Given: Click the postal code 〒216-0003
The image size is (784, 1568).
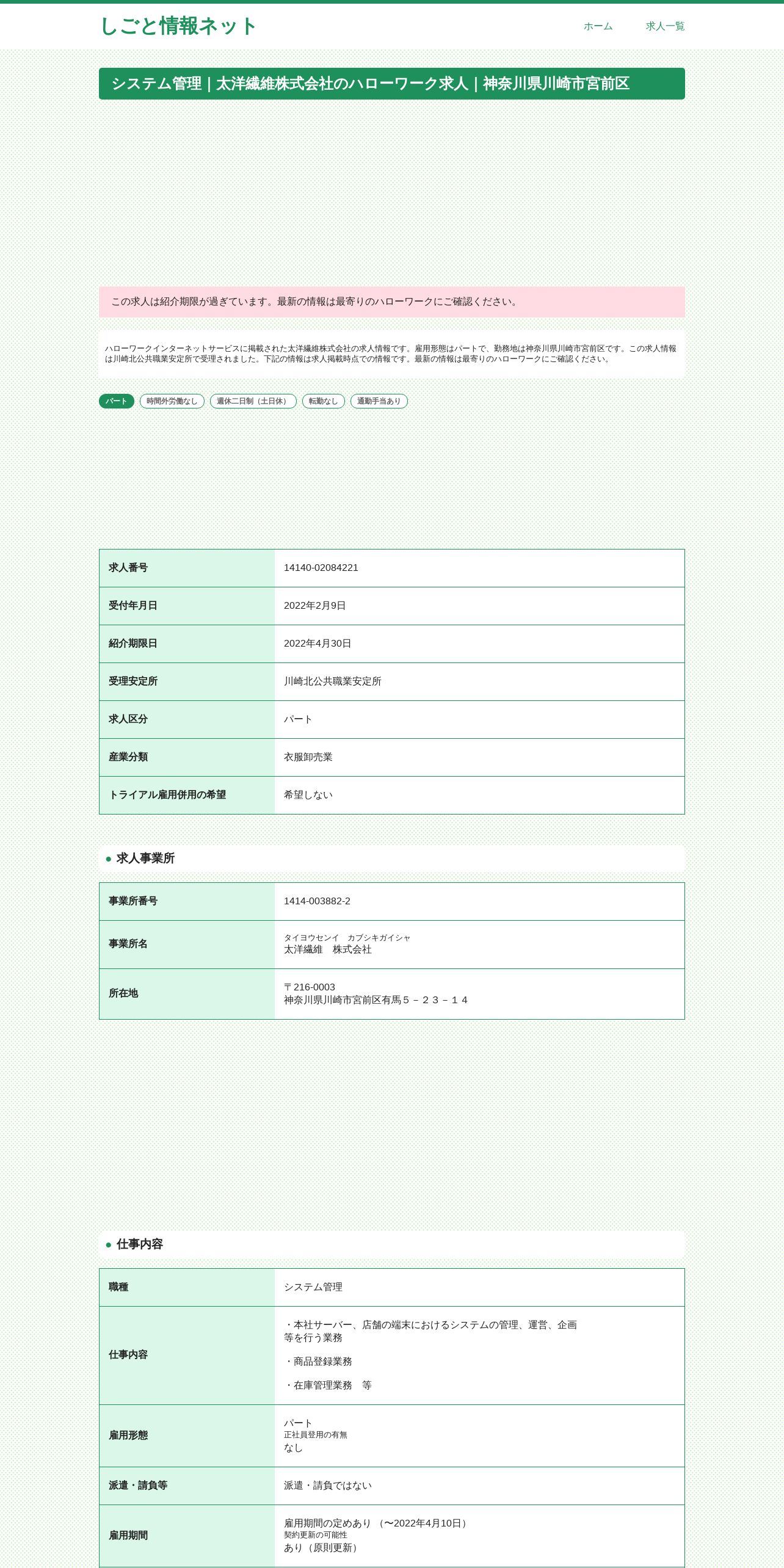Looking at the screenshot, I should [310, 987].
